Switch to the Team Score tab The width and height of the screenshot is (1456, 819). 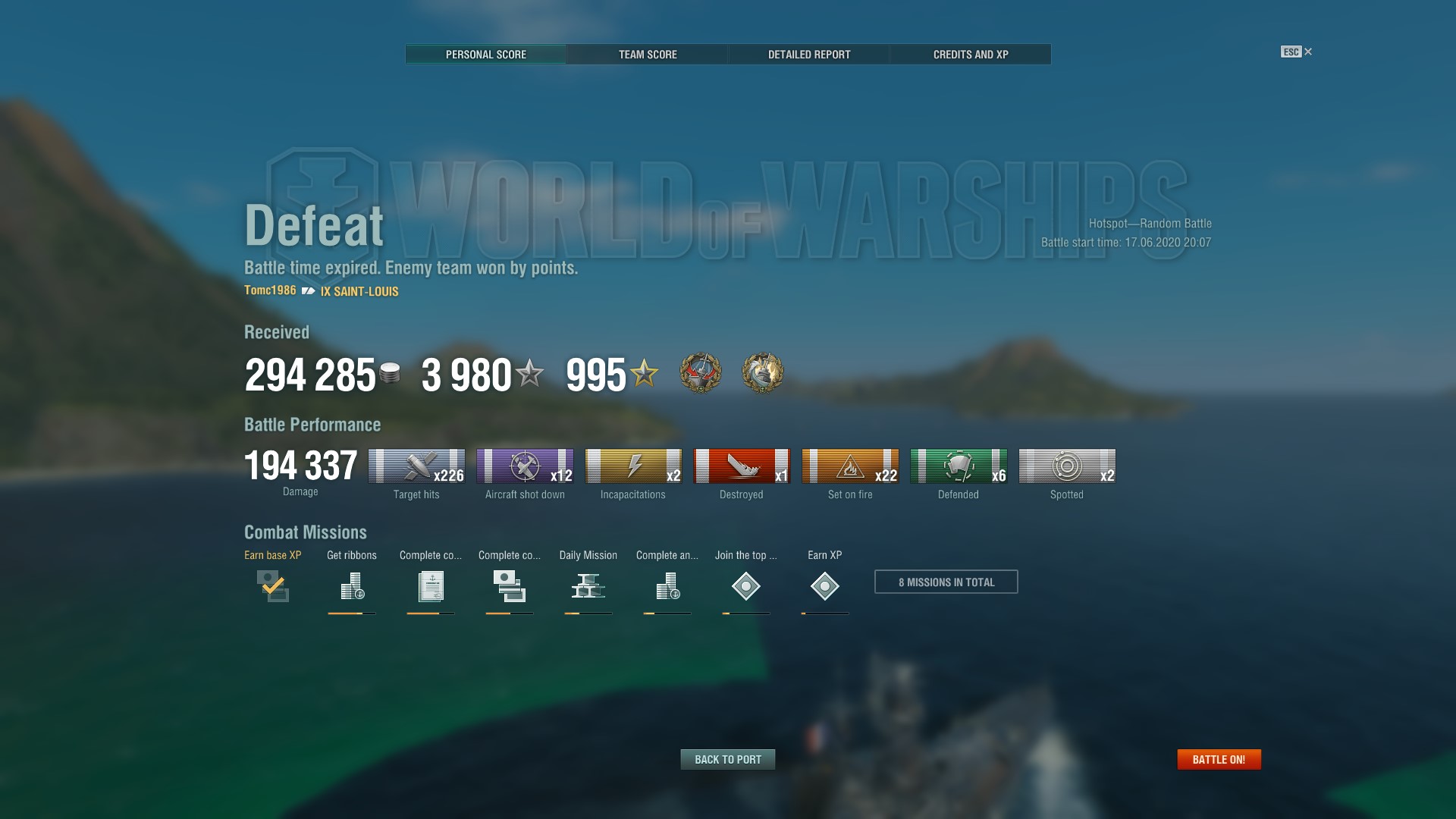(x=648, y=55)
